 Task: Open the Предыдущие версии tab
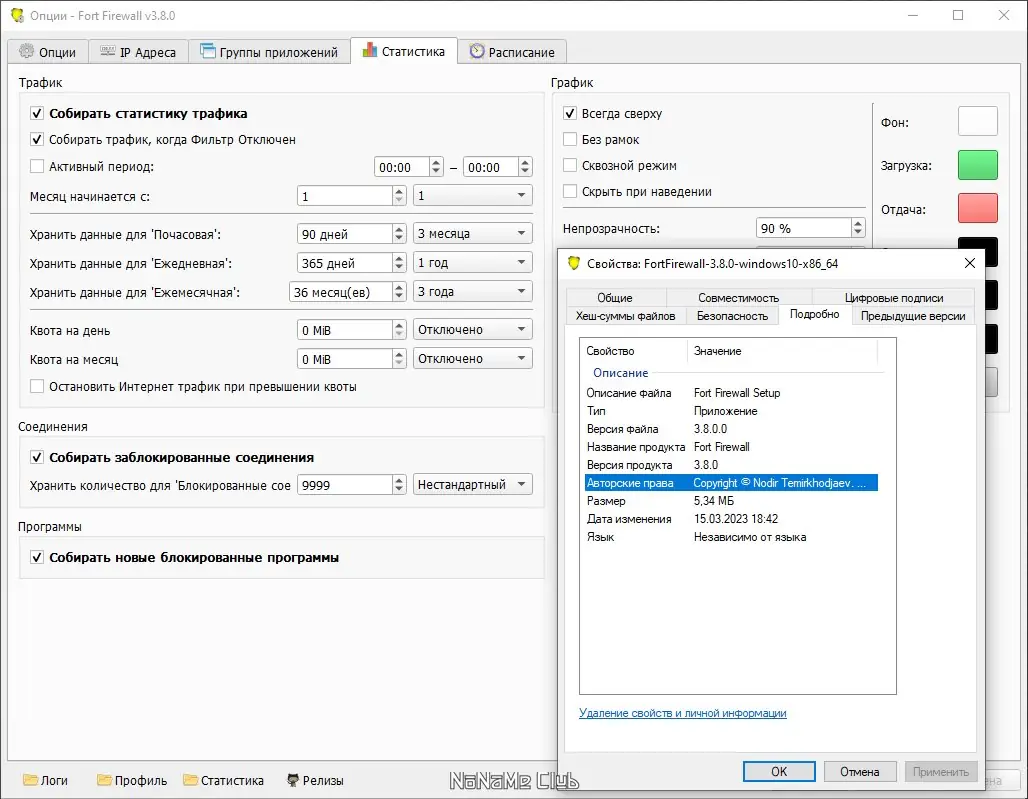(x=913, y=316)
